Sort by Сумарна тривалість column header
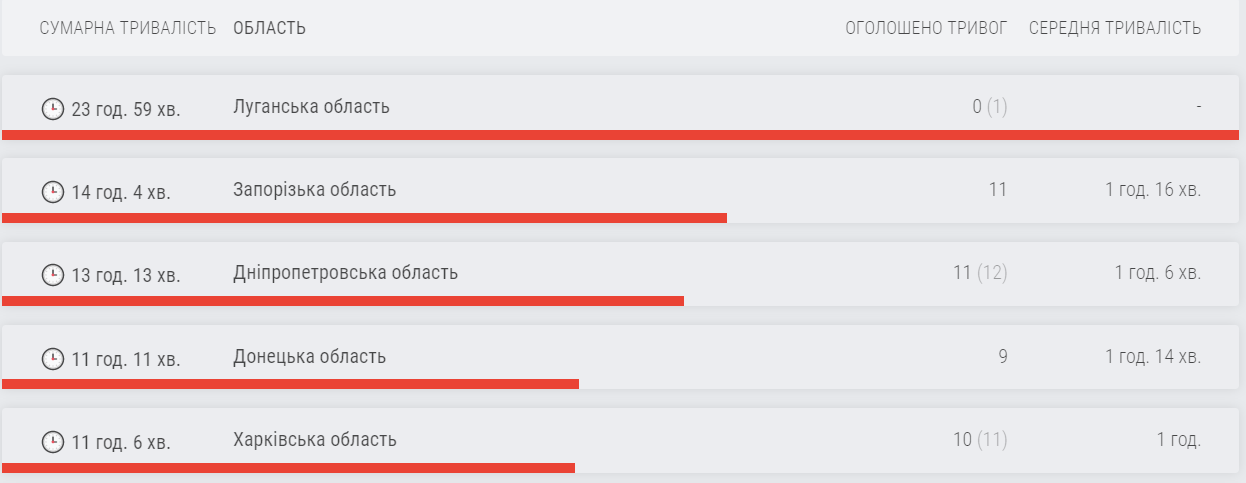1246x483 pixels. pos(128,28)
